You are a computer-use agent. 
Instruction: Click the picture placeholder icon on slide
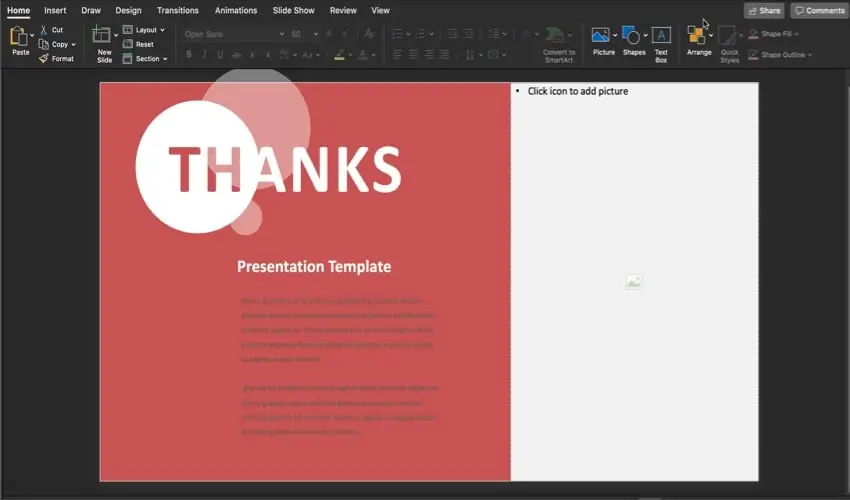[x=633, y=283]
